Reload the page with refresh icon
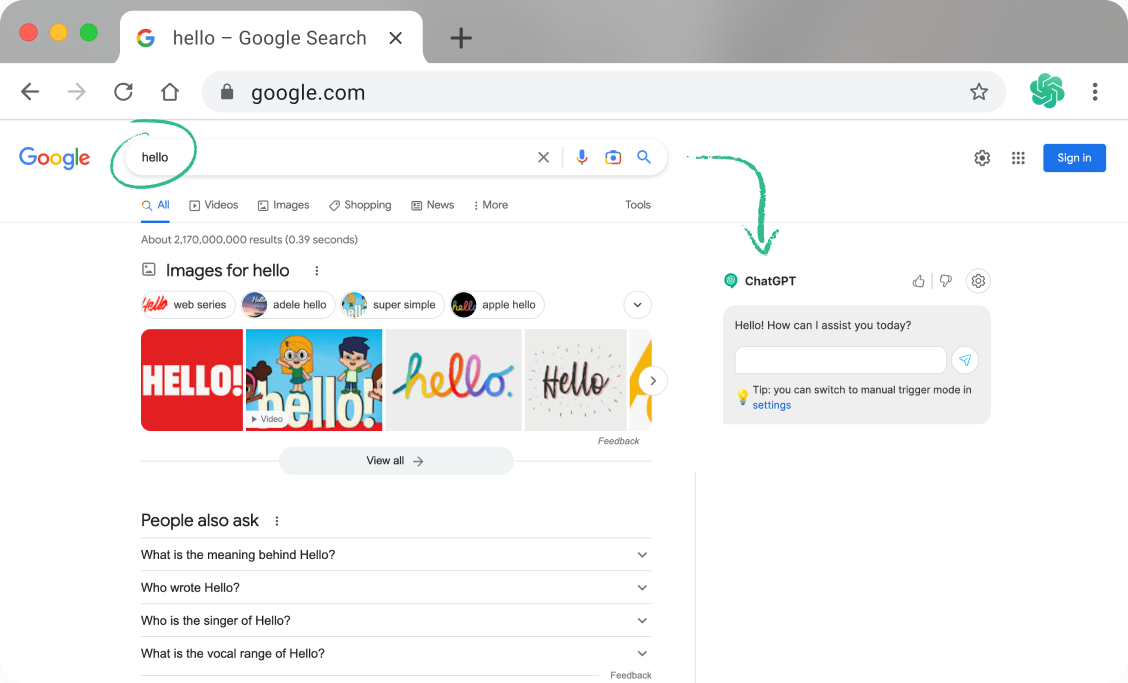 click(124, 91)
